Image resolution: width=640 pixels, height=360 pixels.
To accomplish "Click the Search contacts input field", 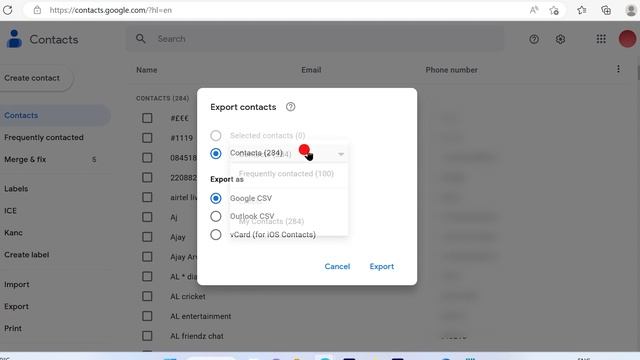I will [x=315, y=39].
